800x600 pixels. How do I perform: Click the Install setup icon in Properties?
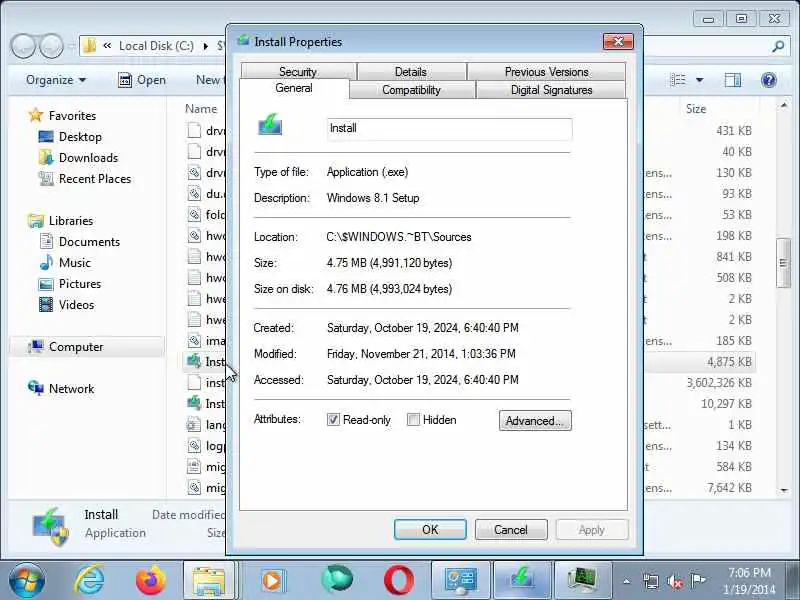click(270, 124)
